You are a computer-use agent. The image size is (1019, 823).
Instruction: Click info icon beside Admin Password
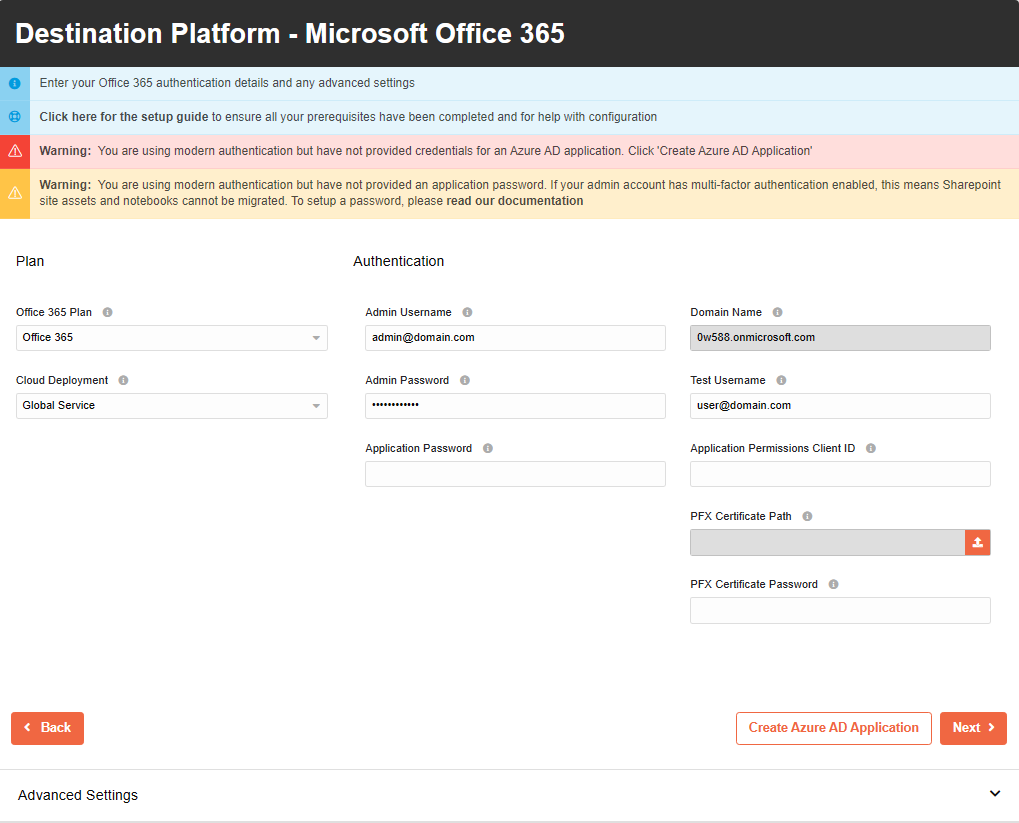coord(465,380)
